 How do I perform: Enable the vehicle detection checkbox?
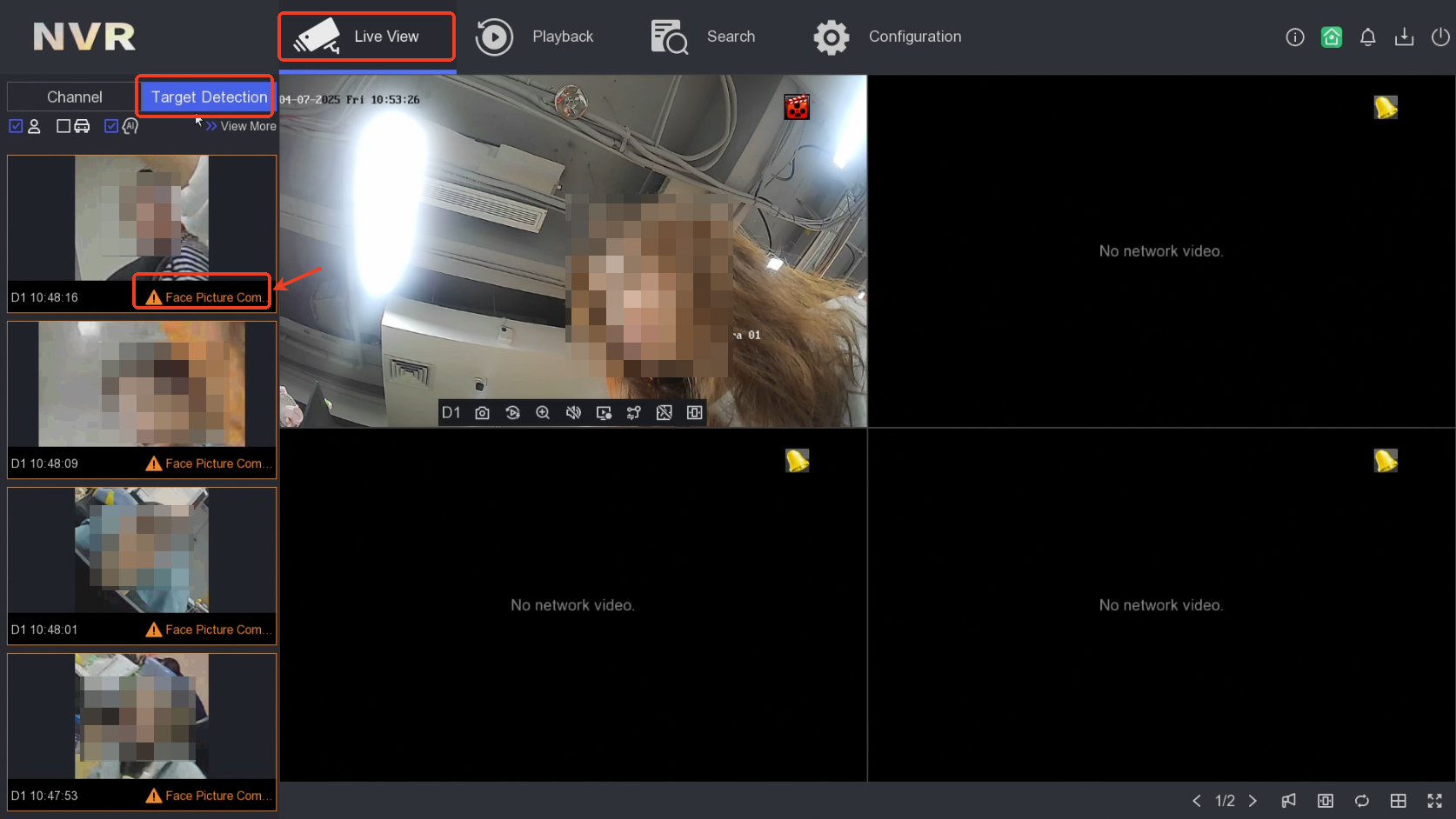tap(63, 126)
